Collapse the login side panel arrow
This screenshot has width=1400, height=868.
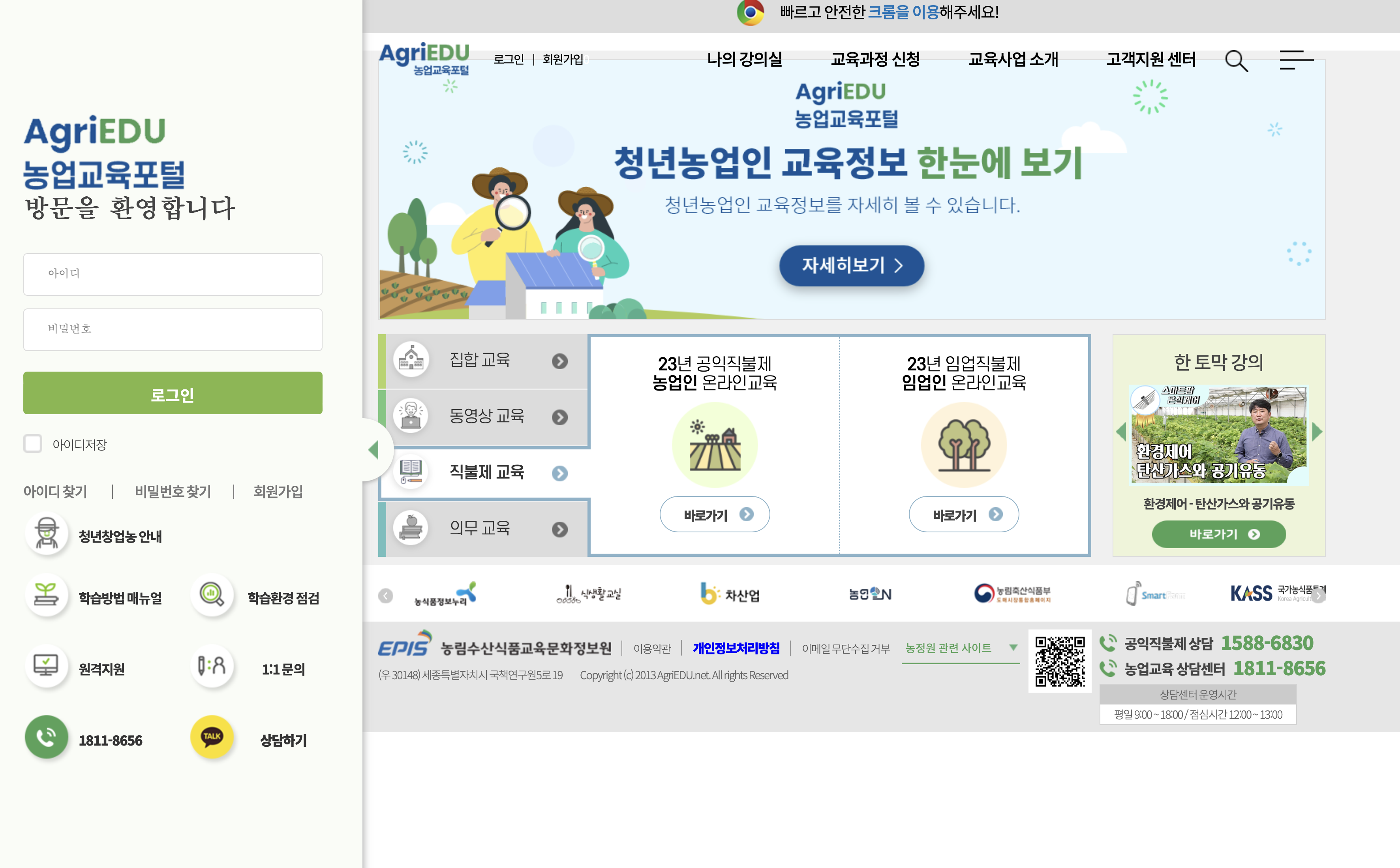[x=374, y=449]
